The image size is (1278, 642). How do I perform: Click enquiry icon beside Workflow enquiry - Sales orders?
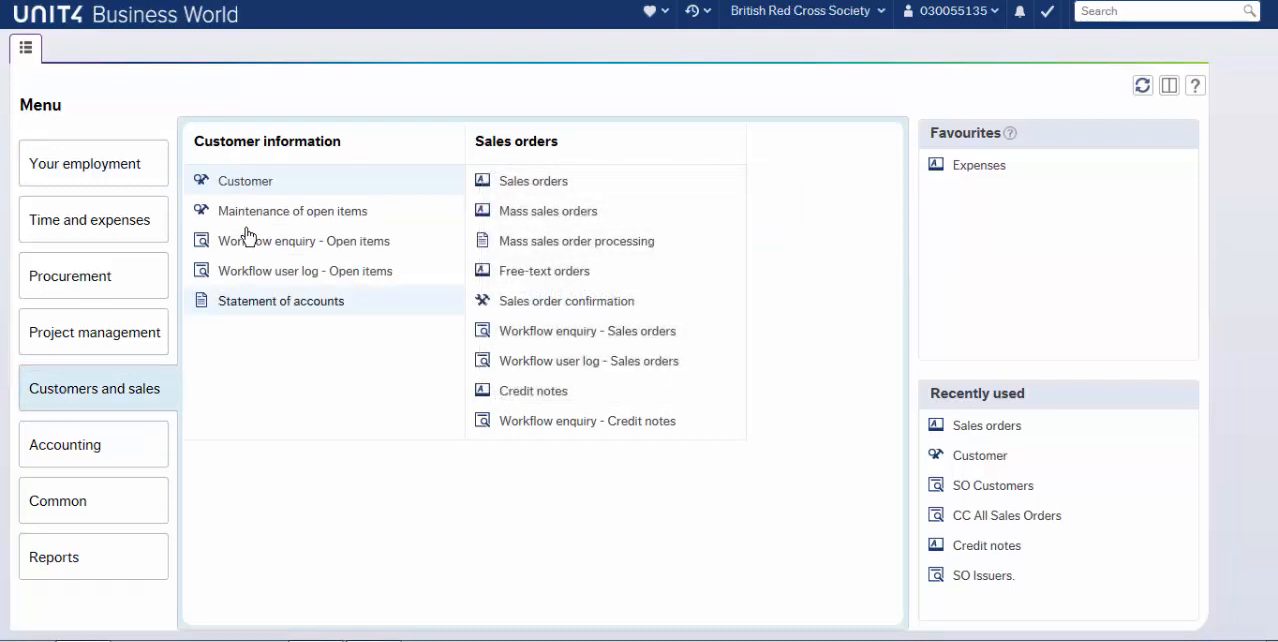tap(482, 330)
